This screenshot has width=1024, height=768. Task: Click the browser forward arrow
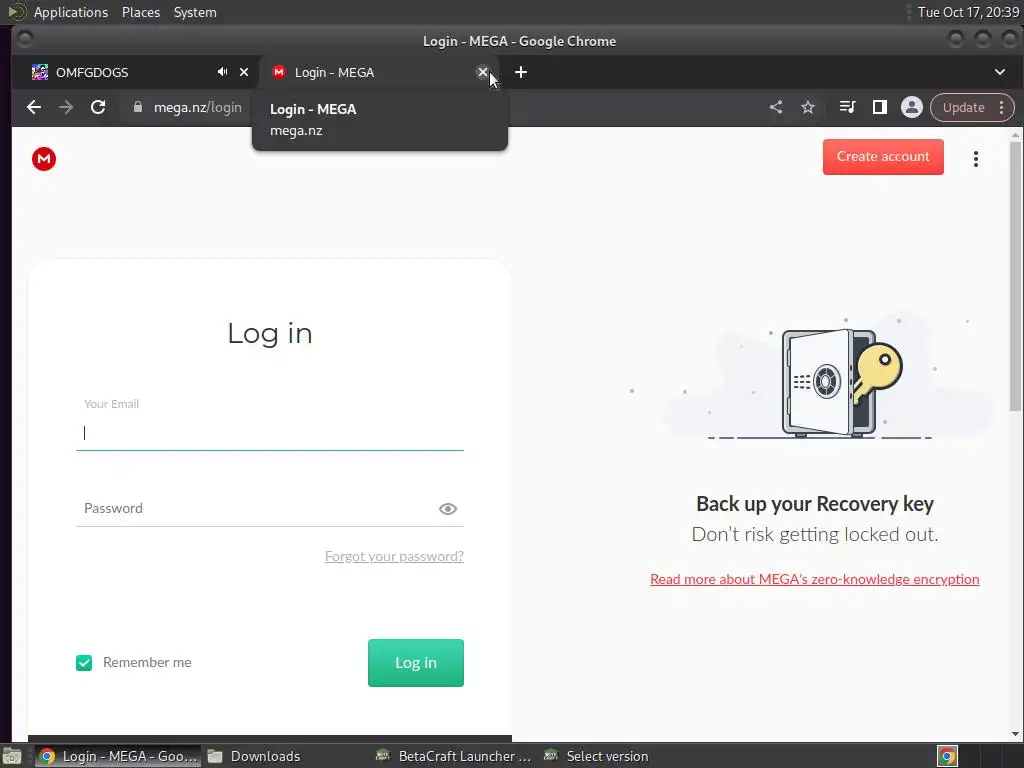click(x=66, y=107)
